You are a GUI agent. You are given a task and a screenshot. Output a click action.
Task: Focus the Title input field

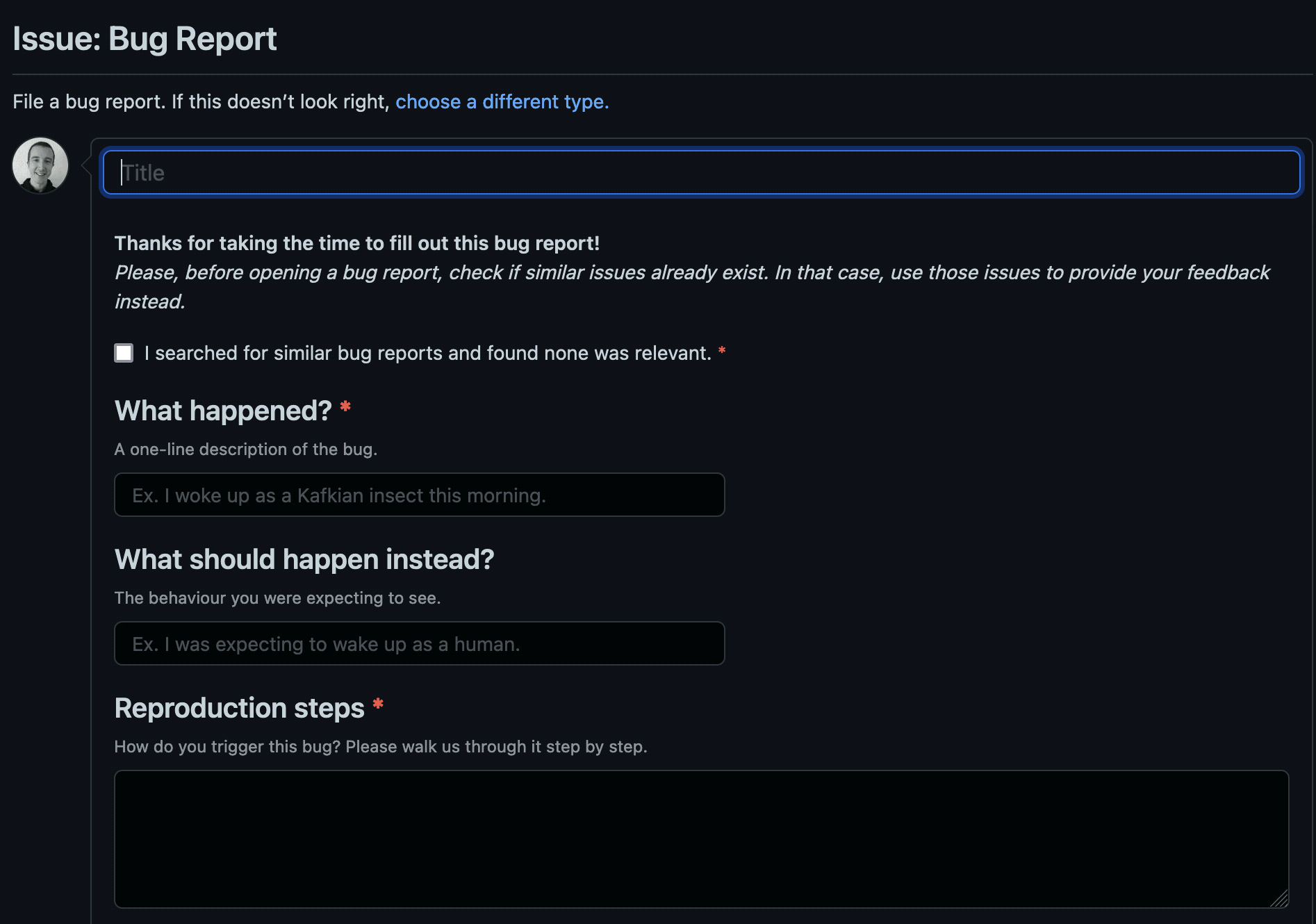[x=701, y=172]
